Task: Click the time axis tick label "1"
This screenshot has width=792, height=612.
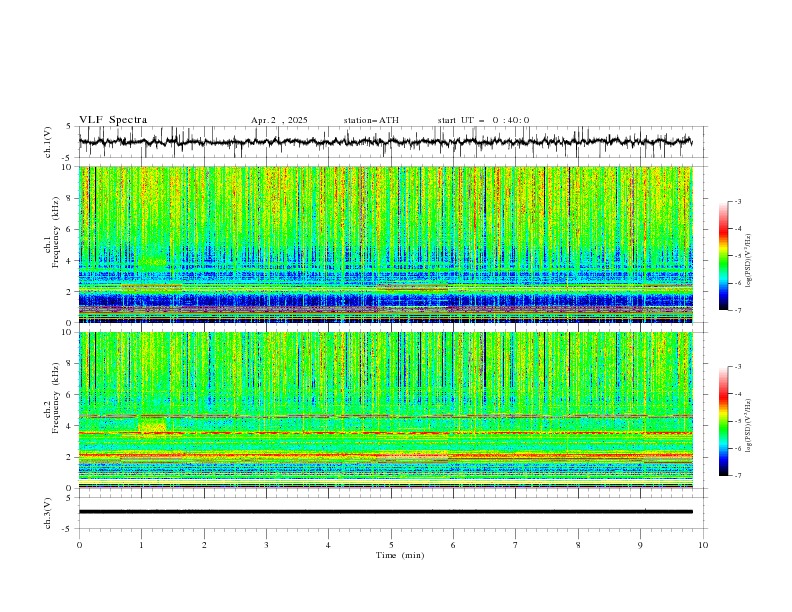Action: [141, 545]
